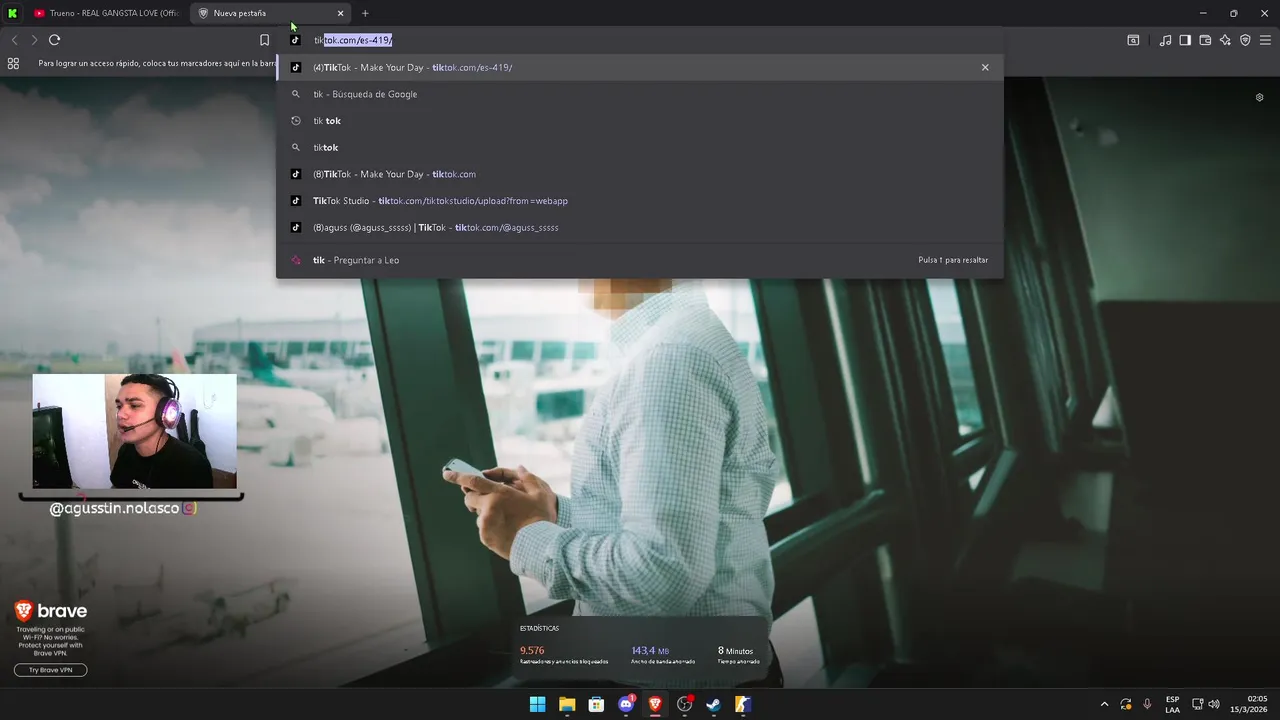Click the address bar showing tiktok.com/es-419/
This screenshot has height=720, width=1280.
click(x=640, y=40)
